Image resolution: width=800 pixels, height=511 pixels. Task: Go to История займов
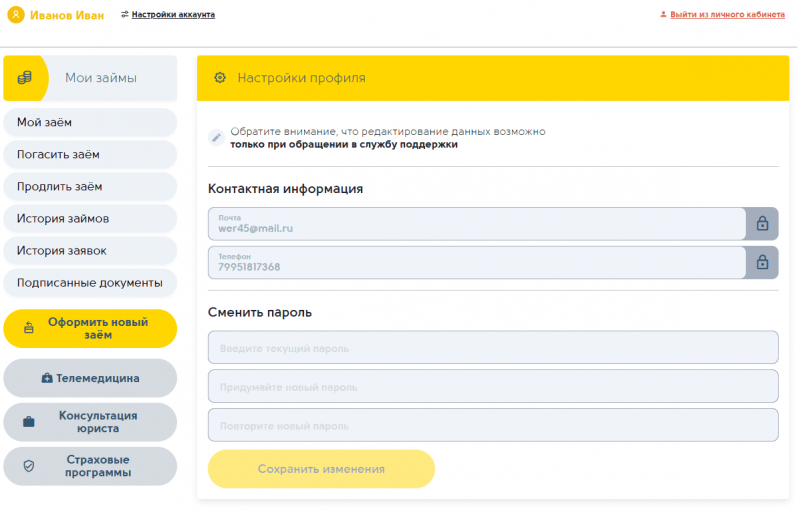tap(90, 219)
